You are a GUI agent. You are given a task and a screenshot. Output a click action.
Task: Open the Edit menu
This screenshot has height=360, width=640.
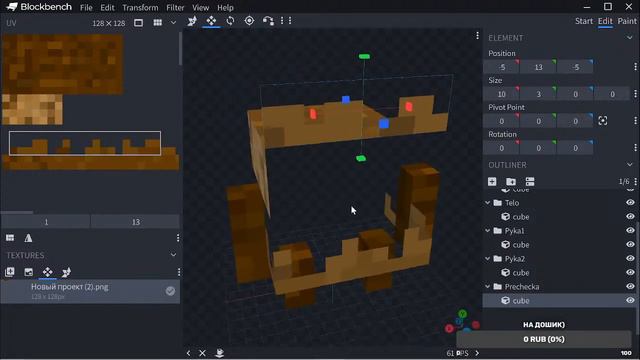pos(107,7)
